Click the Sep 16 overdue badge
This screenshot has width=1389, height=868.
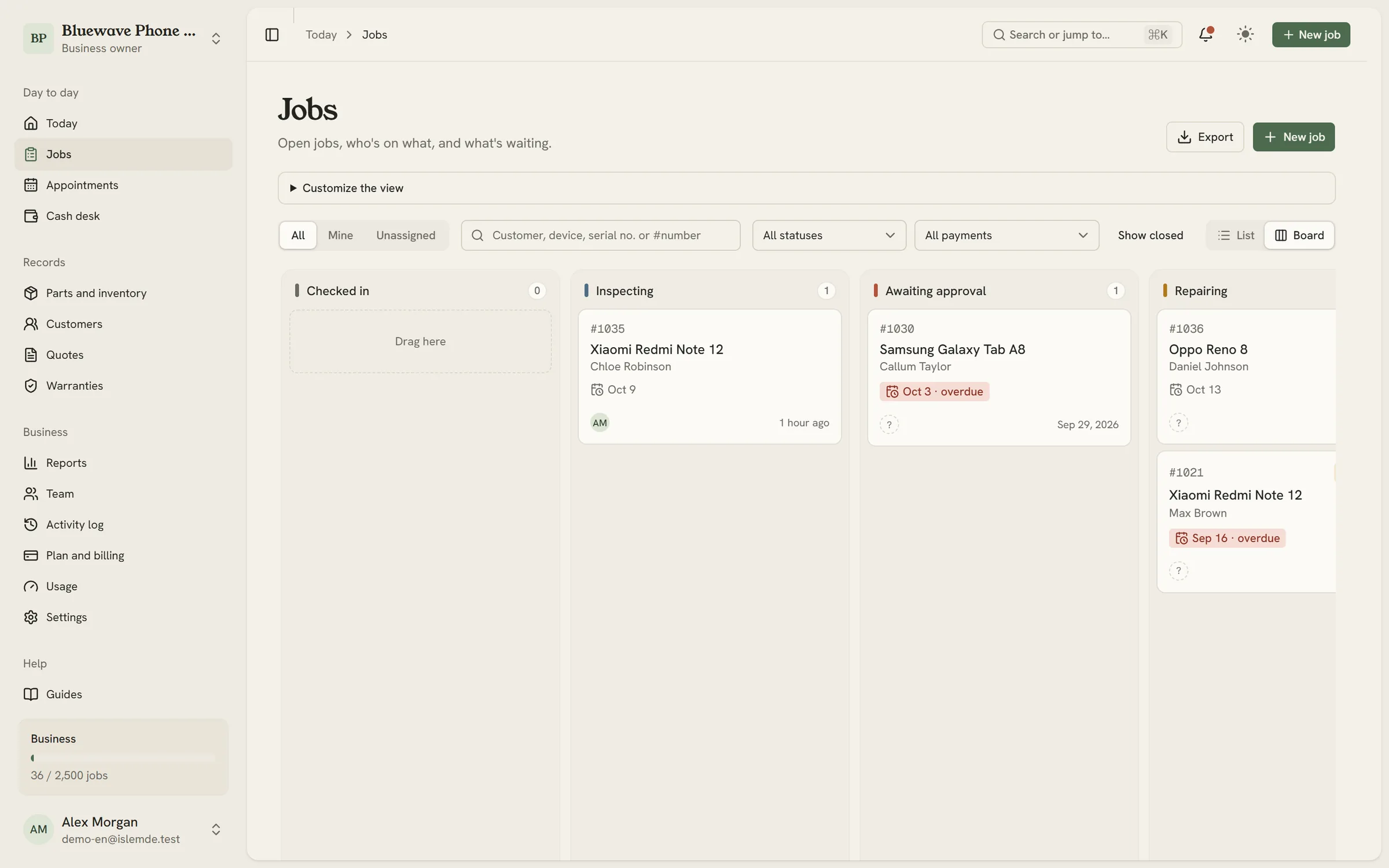click(1227, 538)
